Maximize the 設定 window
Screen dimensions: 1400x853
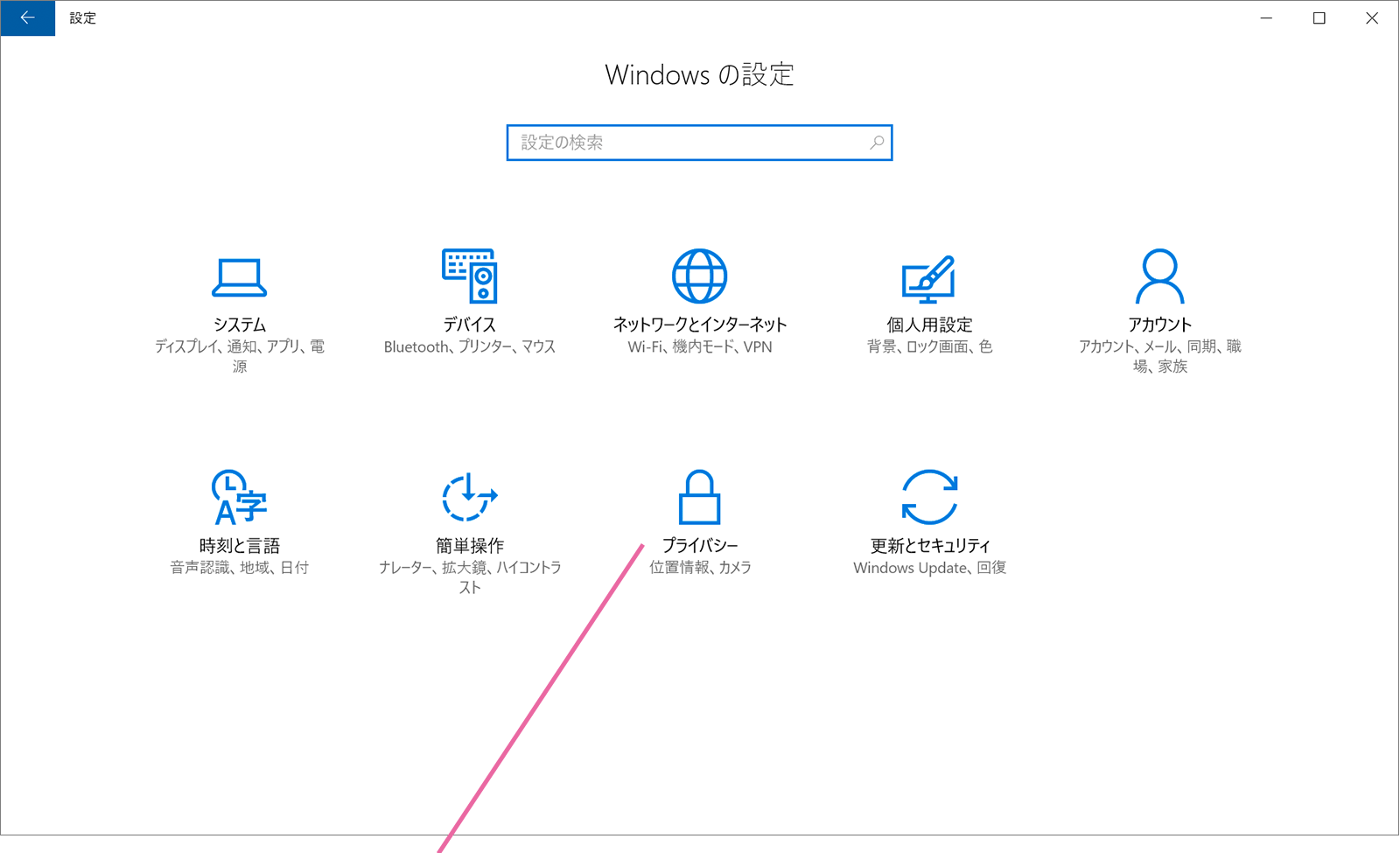[x=1319, y=17]
